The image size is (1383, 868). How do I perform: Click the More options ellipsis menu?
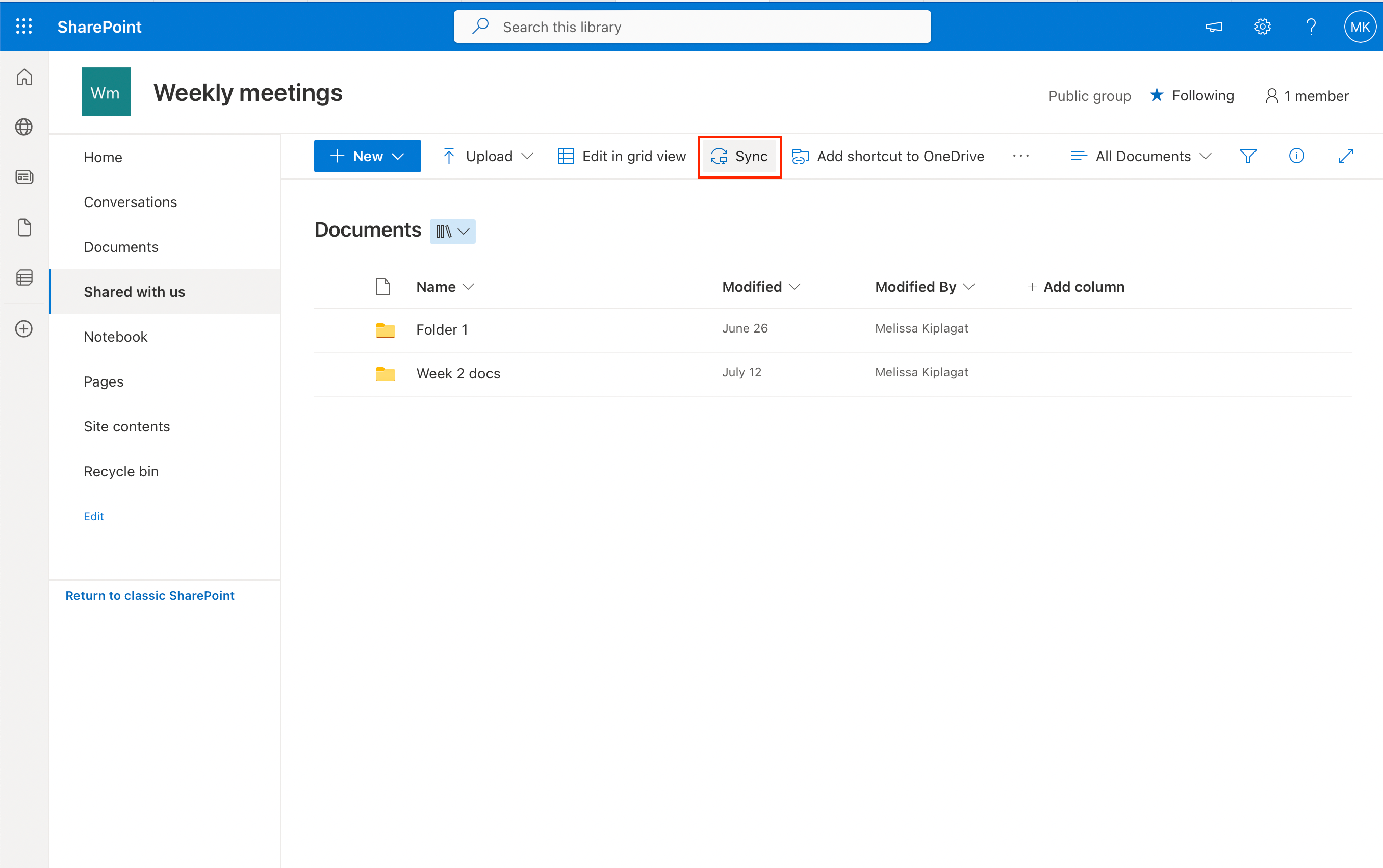[x=1021, y=155]
